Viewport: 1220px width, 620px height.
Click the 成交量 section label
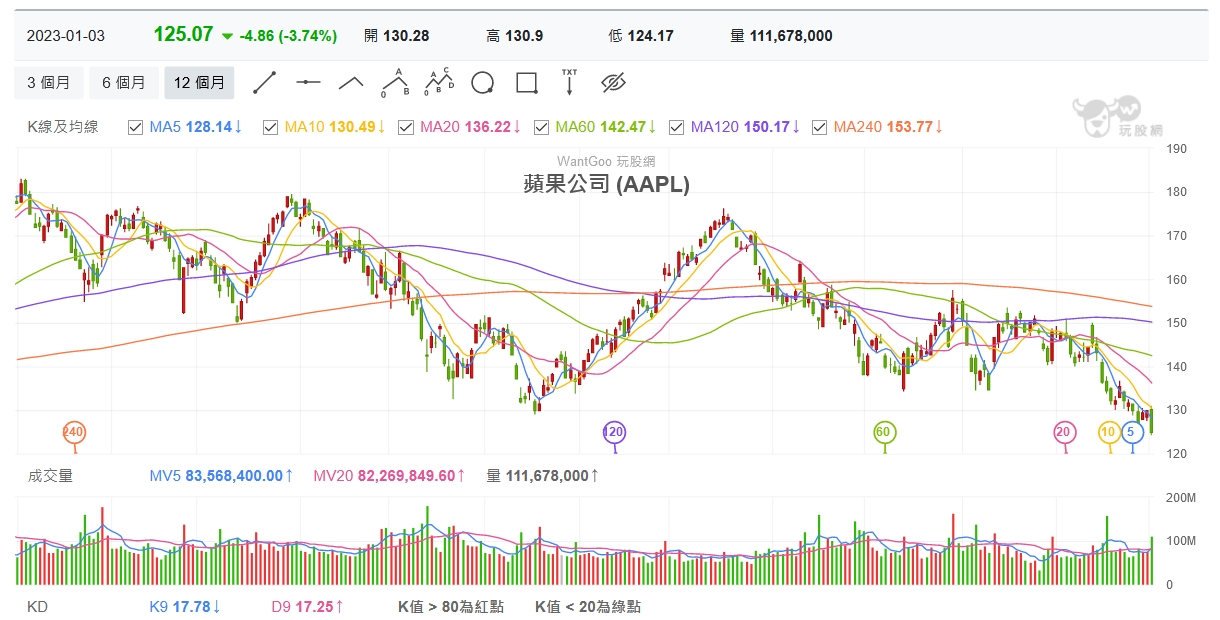50,476
